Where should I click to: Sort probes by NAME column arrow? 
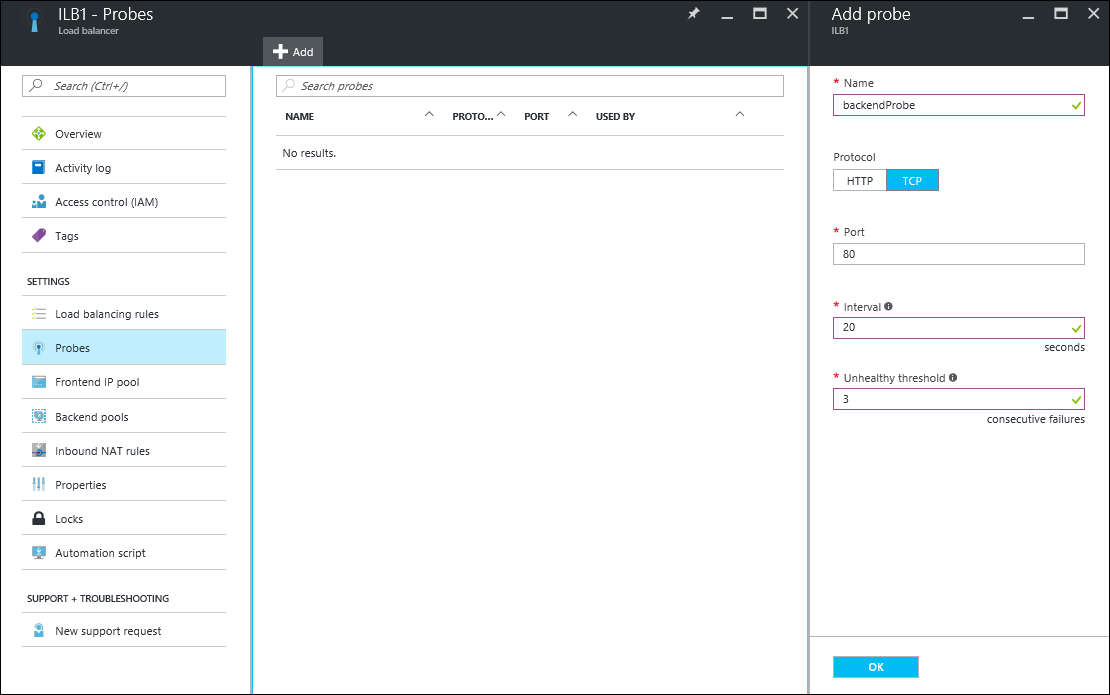tap(429, 115)
